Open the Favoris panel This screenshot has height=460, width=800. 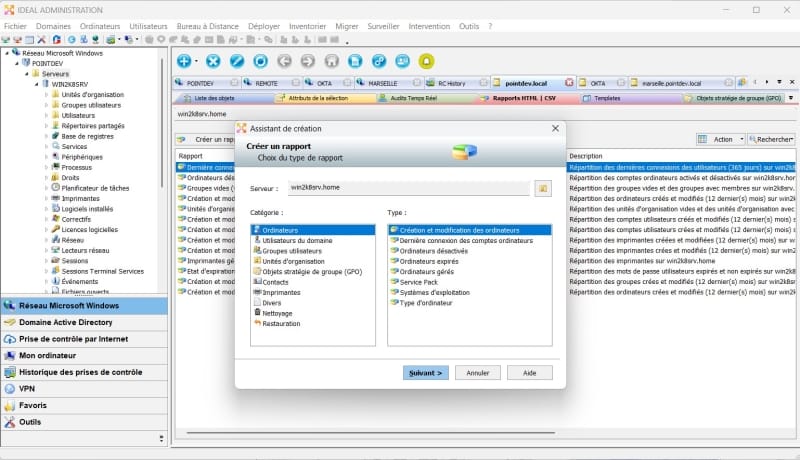click(84, 405)
